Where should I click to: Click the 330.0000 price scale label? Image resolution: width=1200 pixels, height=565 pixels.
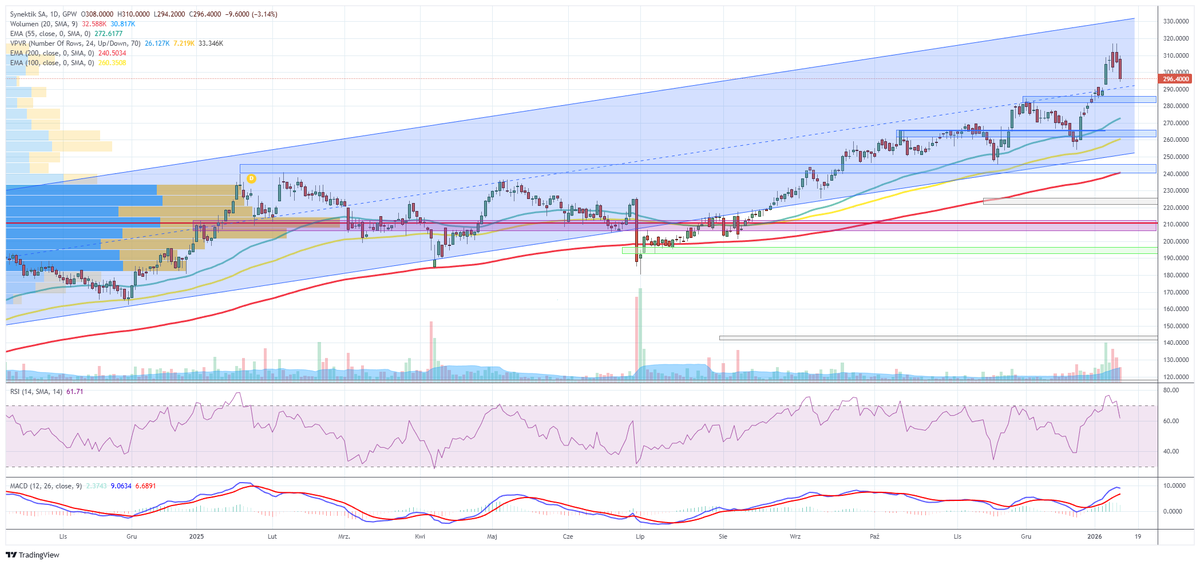pos(1176,21)
